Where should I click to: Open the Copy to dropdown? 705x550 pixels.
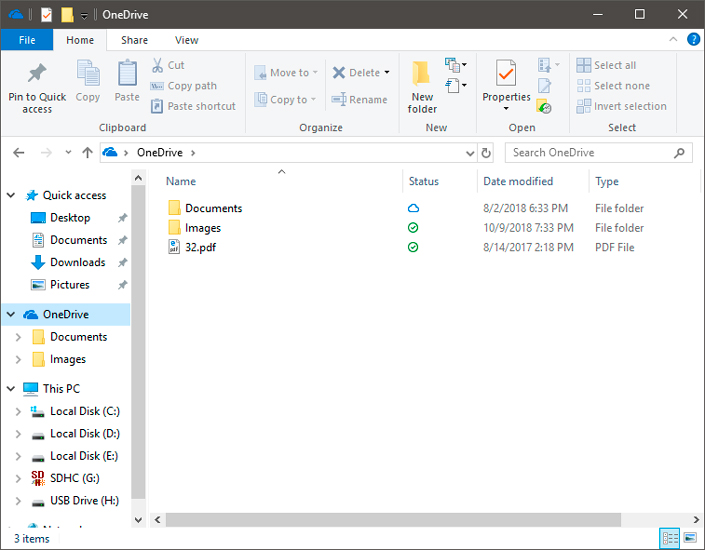(285, 99)
